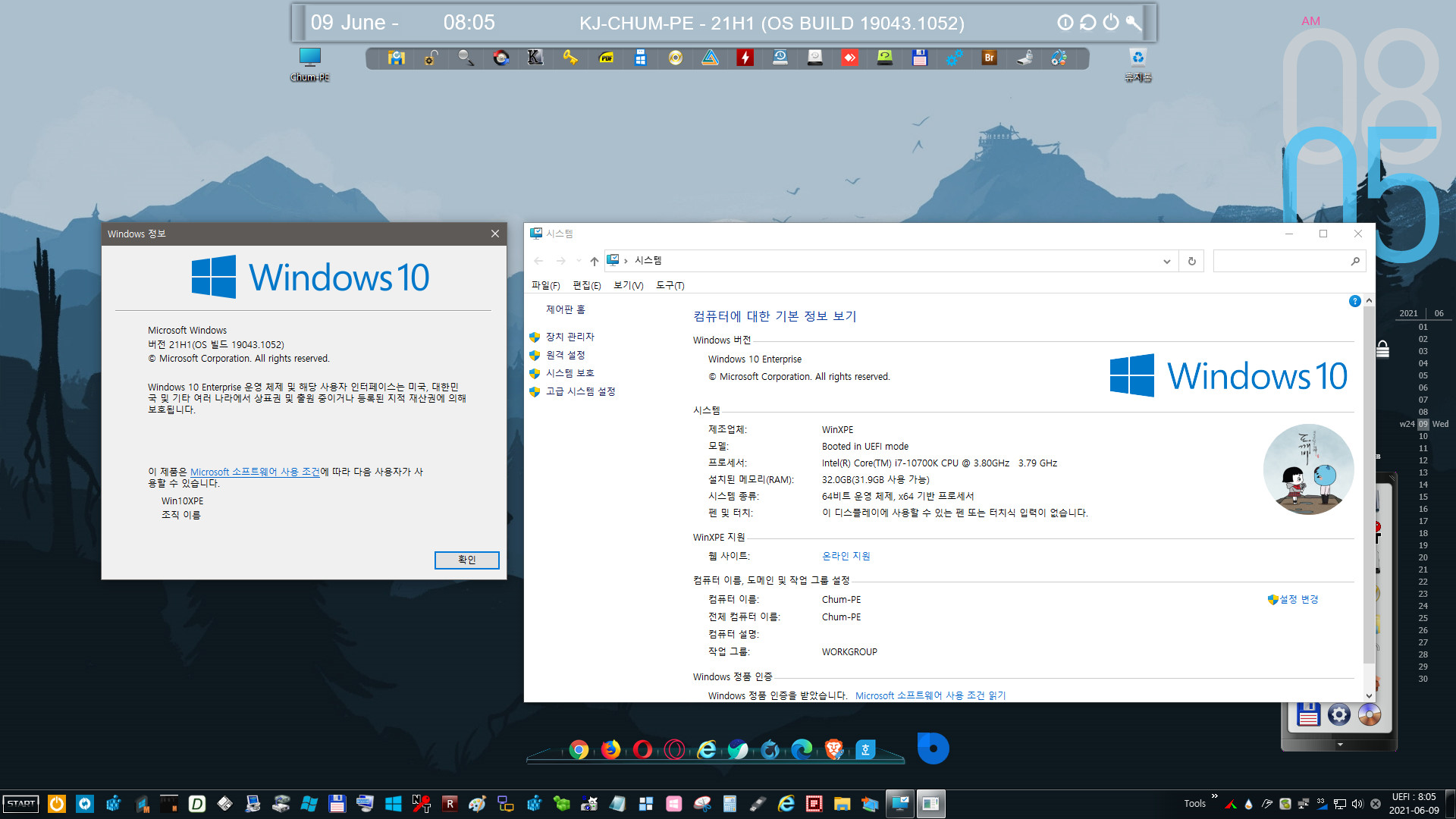Refresh the System window view
The image size is (1456, 819).
pos(1191,261)
